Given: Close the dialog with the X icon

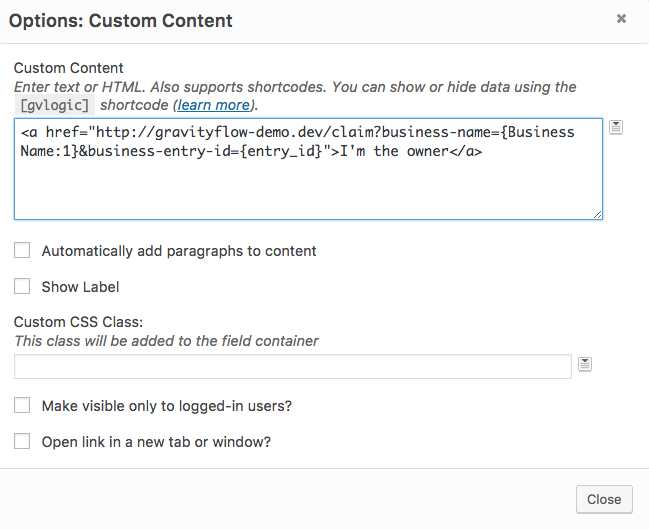Looking at the screenshot, I should (621, 18).
